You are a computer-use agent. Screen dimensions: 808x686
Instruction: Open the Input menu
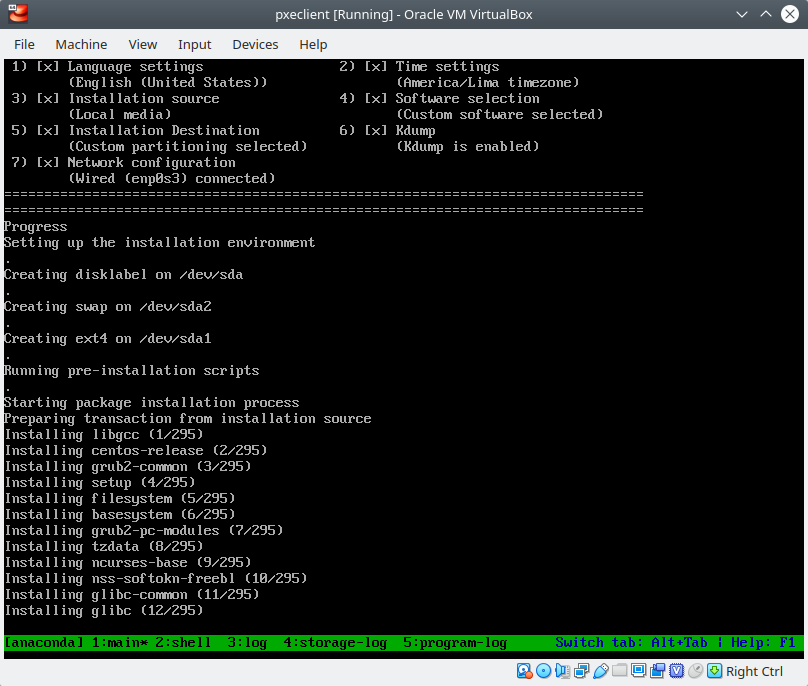194,44
